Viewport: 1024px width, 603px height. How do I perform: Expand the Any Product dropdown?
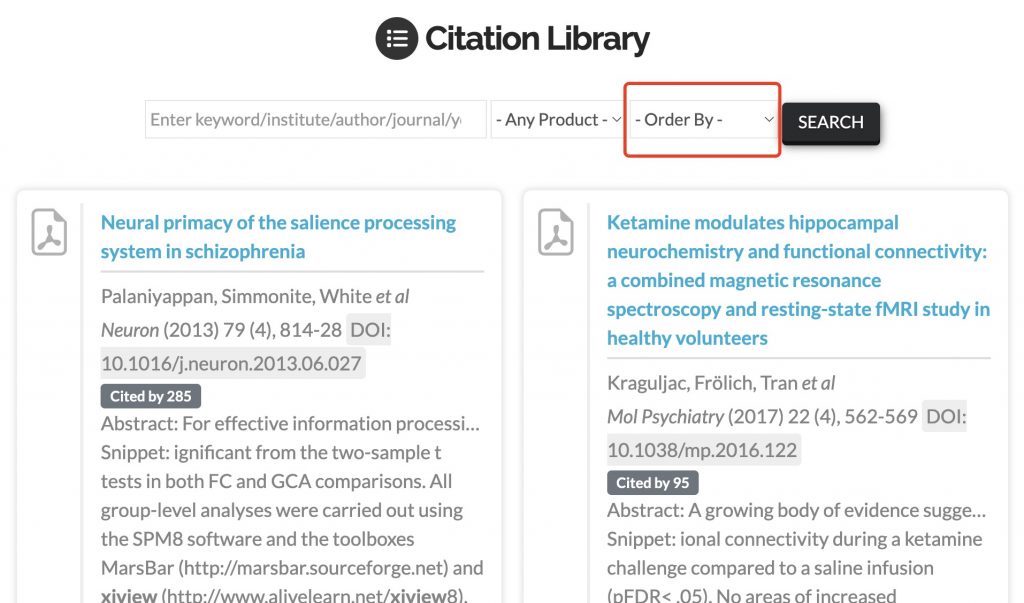558,120
